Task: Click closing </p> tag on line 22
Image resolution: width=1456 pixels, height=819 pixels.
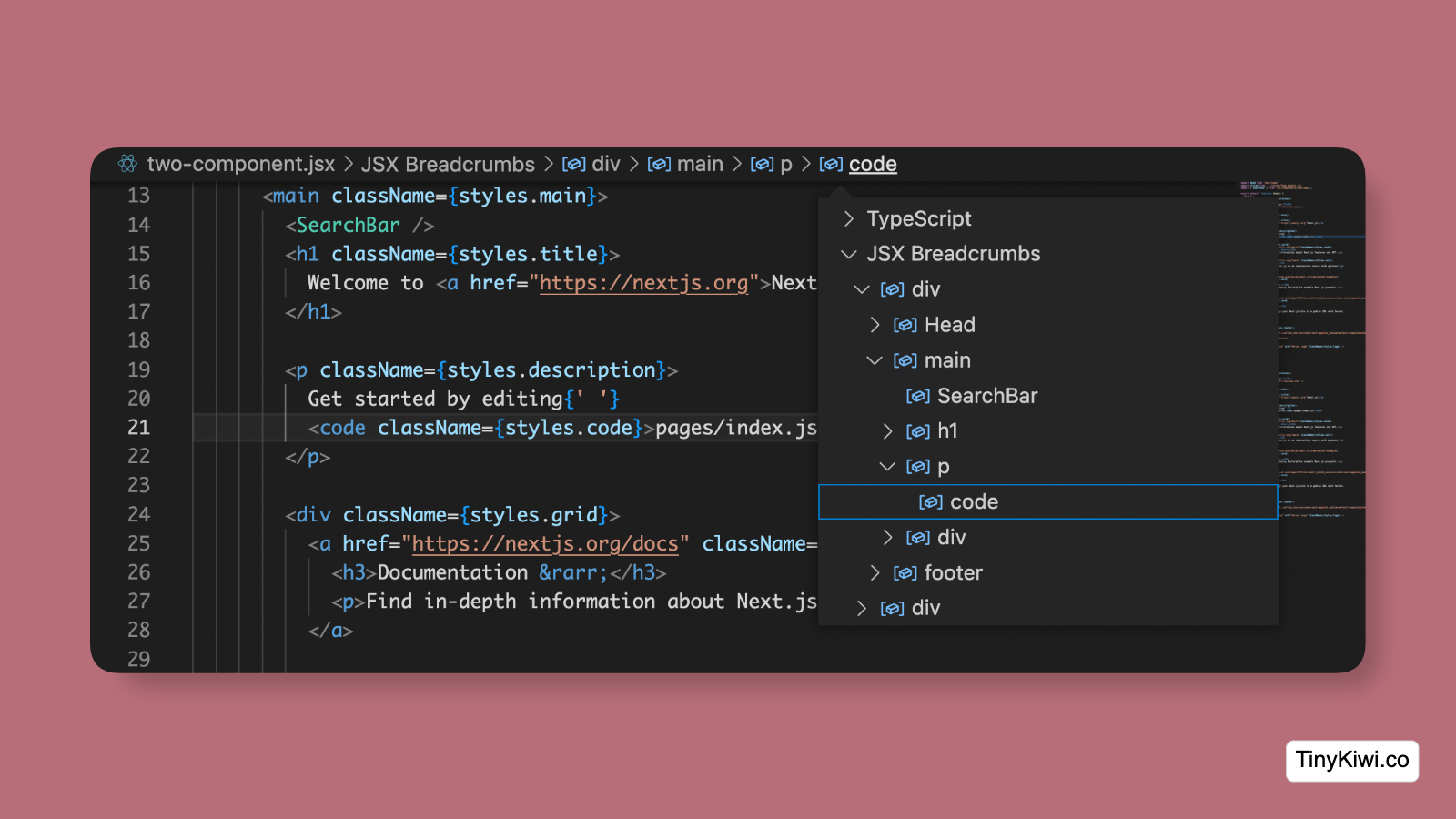Action: 308,457
